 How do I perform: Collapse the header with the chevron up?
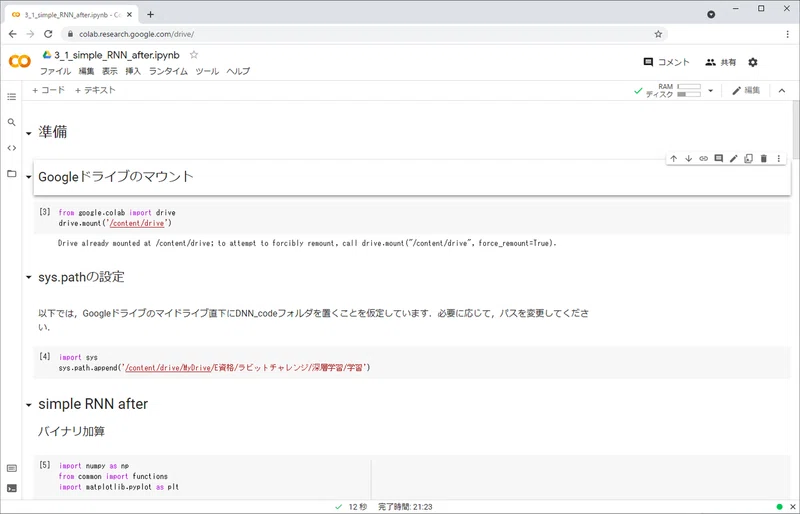point(782,91)
